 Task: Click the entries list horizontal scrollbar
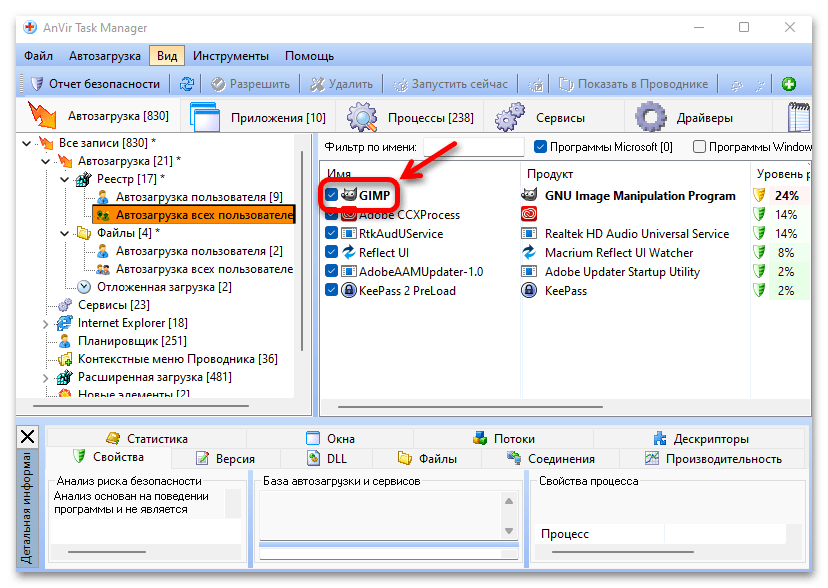470,407
